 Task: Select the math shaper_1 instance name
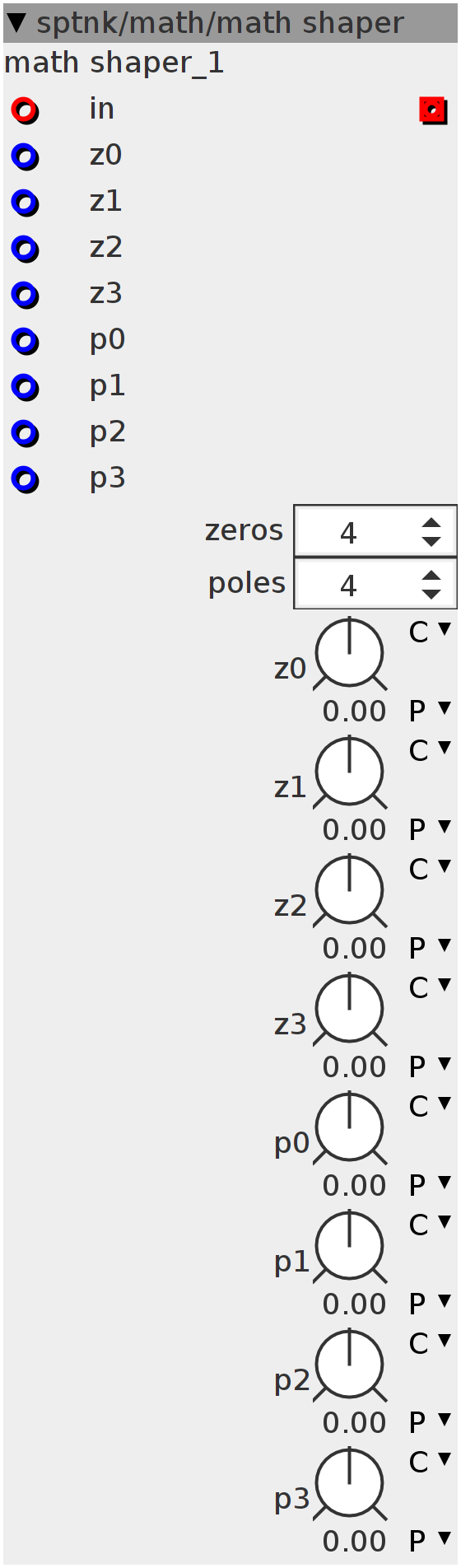pos(114,63)
